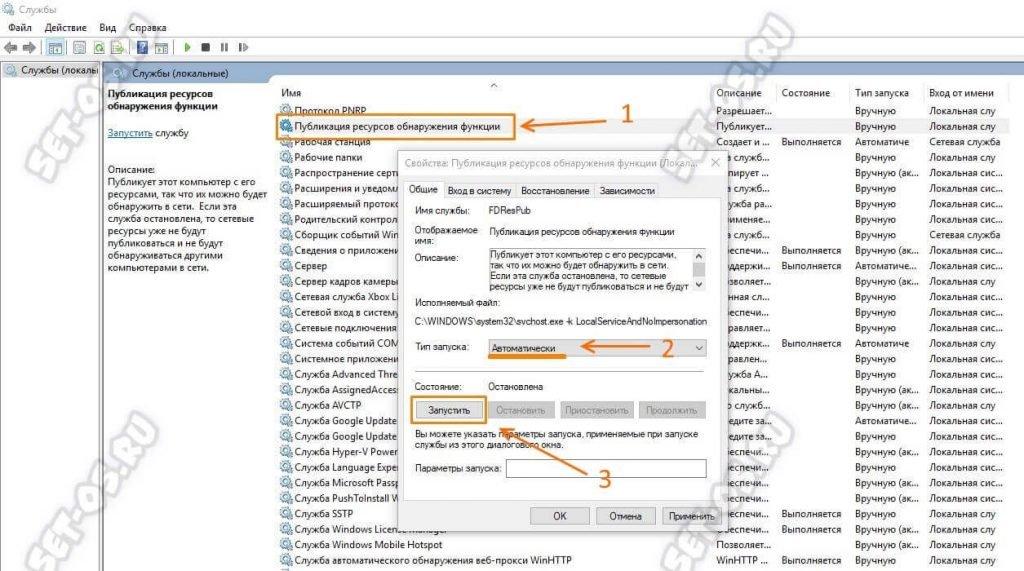The height and width of the screenshot is (571, 1024).
Task: Click the Export list toolbar icon
Action: point(118,48)
